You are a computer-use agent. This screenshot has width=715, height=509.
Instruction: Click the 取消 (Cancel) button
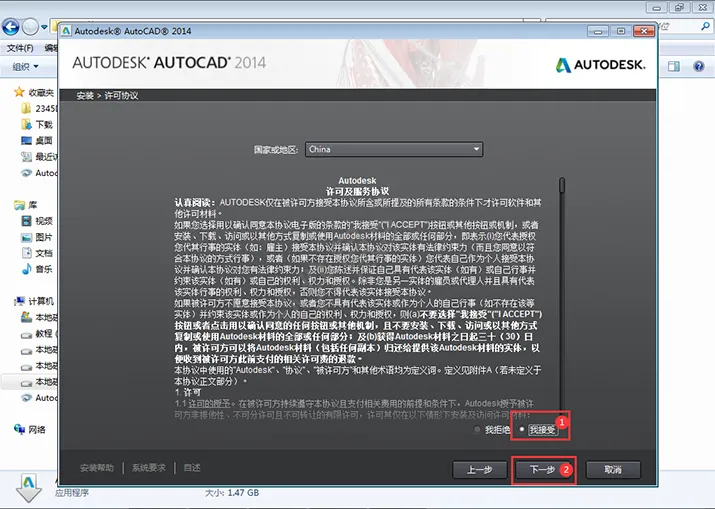[613, 470]
